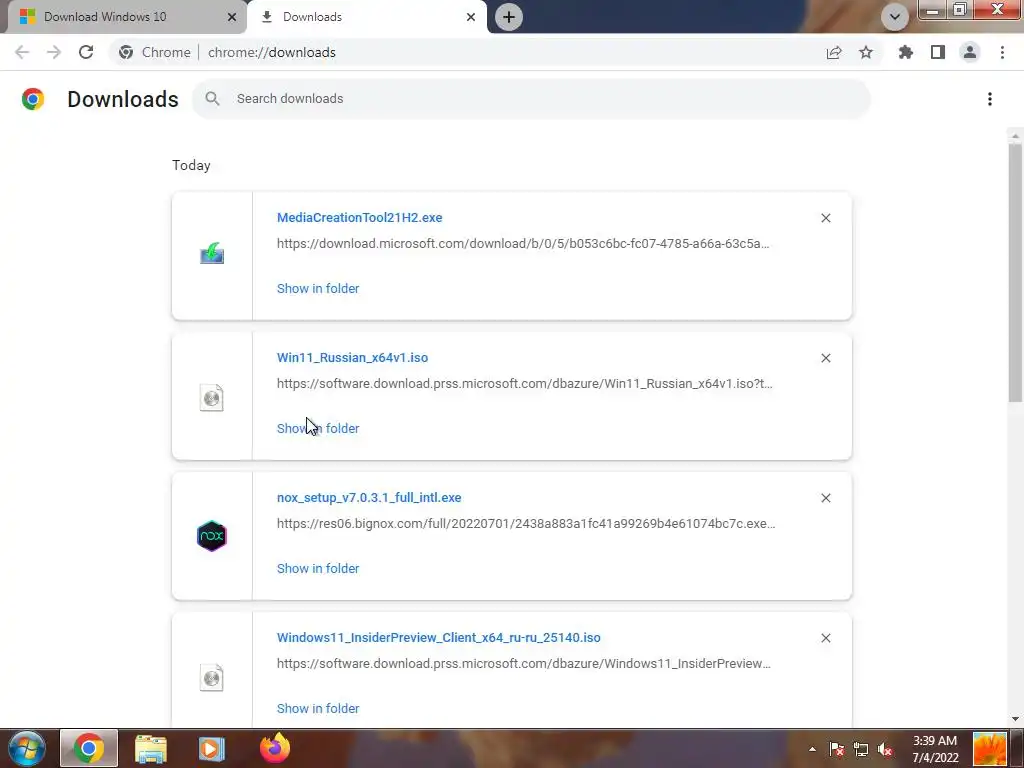Click the scrollbar down arrow

(1015, 719)
